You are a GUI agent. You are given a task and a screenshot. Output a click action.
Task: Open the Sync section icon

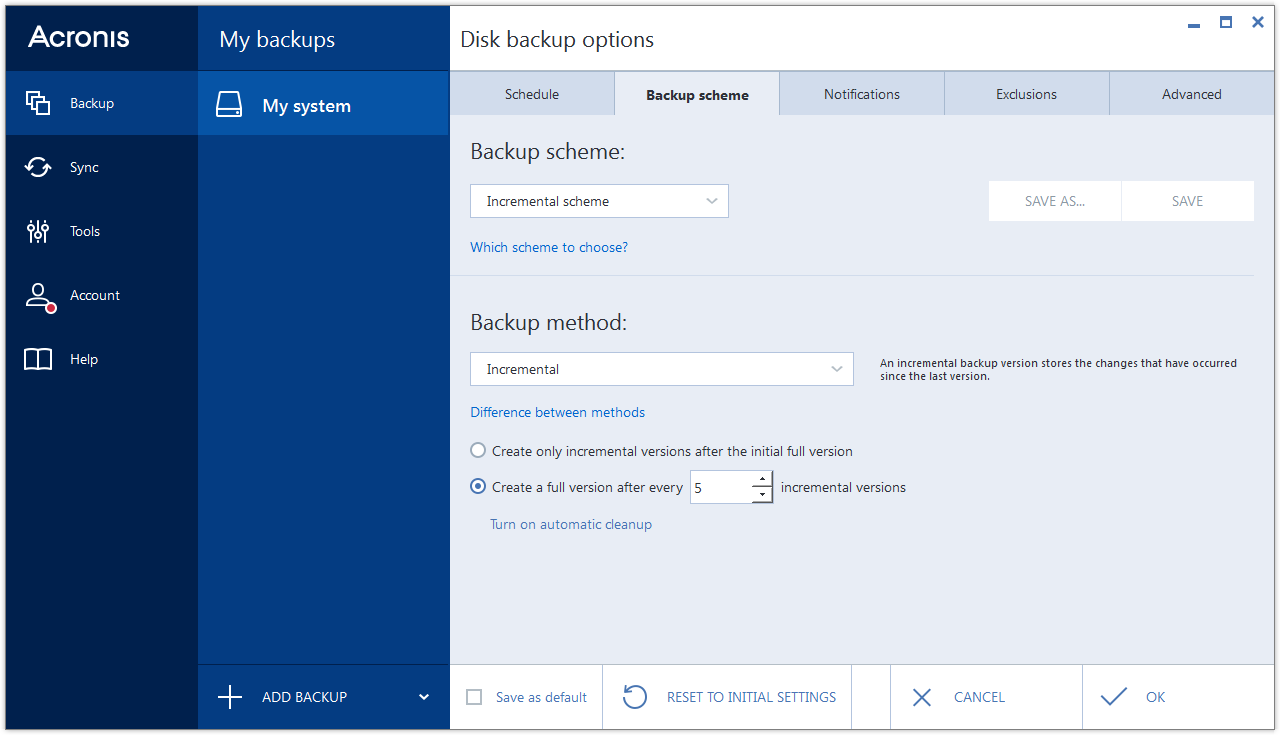pyautogui.click(x=38, y=167)
